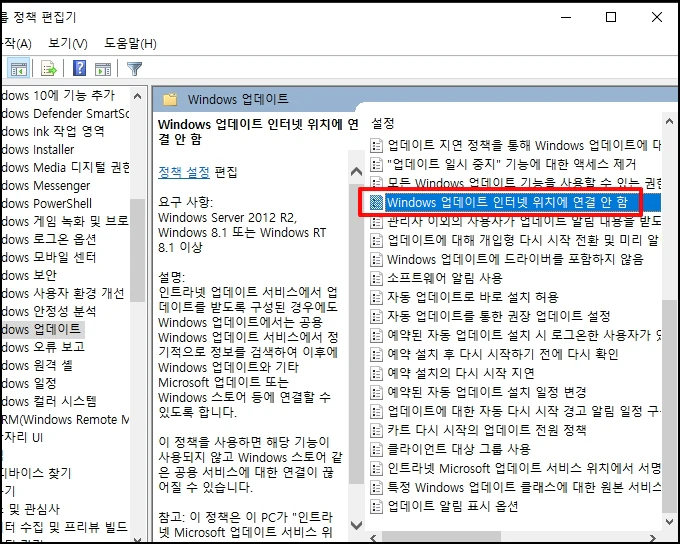The image size is (680, 544).
Task: Select Windows 모바일 센터 tree node
Action: (48, 258)
